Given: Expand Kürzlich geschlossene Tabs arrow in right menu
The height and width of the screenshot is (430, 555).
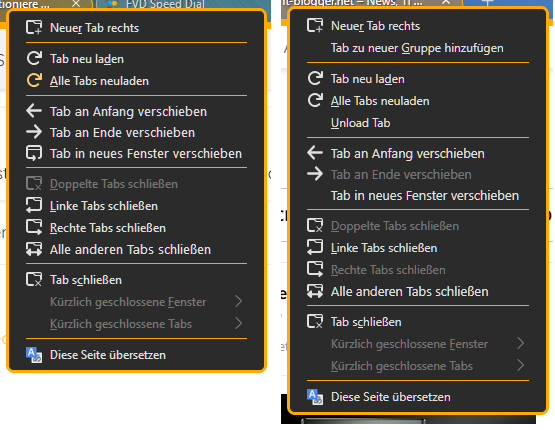Looking at the screenshot, I should tap(520, 365).
